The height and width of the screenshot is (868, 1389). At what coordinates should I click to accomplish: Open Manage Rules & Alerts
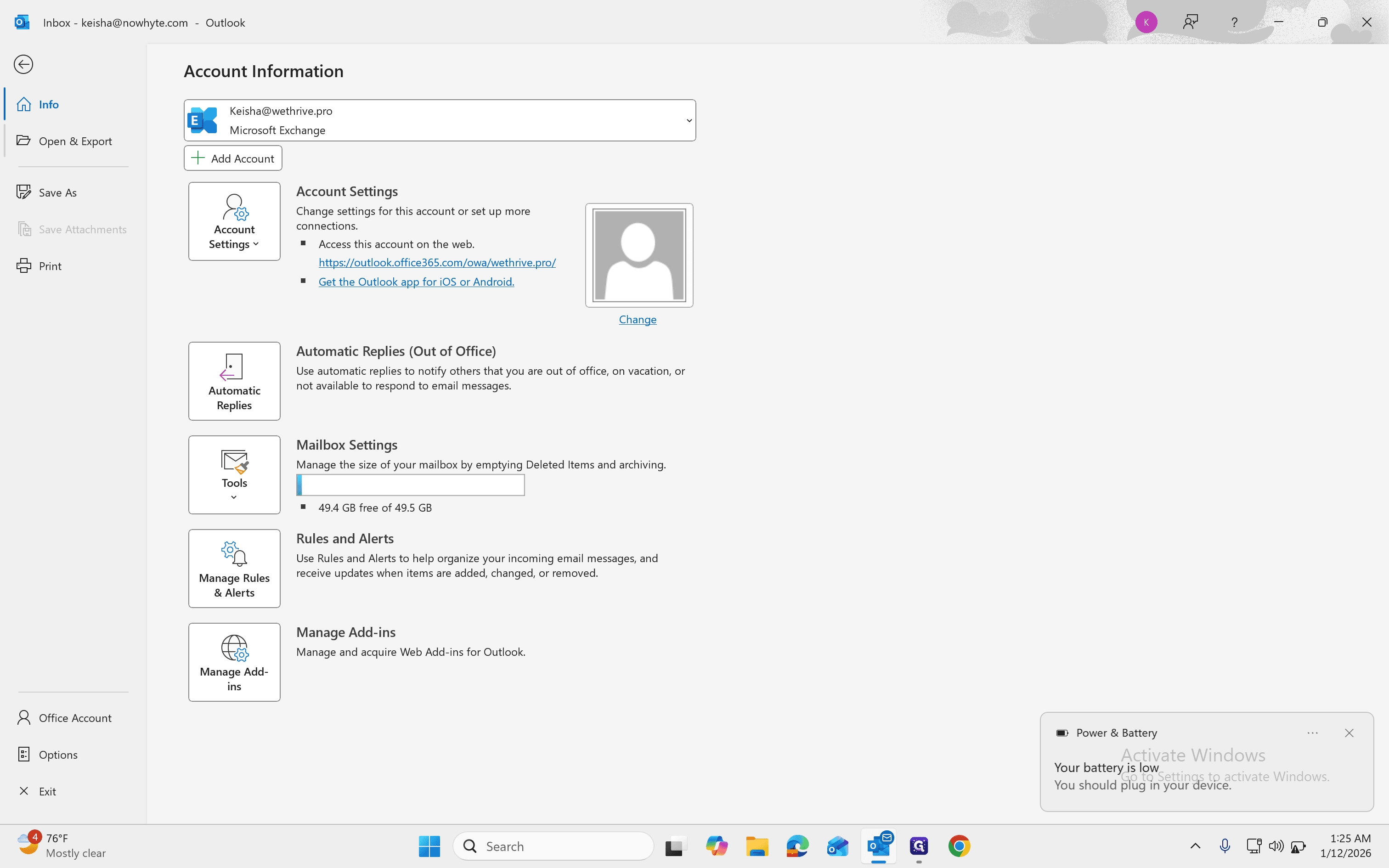point(234,569)
